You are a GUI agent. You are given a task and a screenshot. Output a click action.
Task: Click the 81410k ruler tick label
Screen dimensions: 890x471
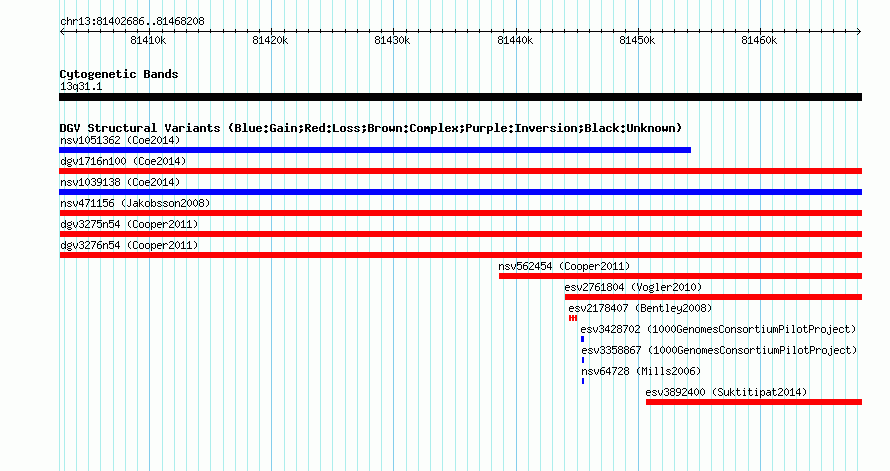click(x=148, y=40)
